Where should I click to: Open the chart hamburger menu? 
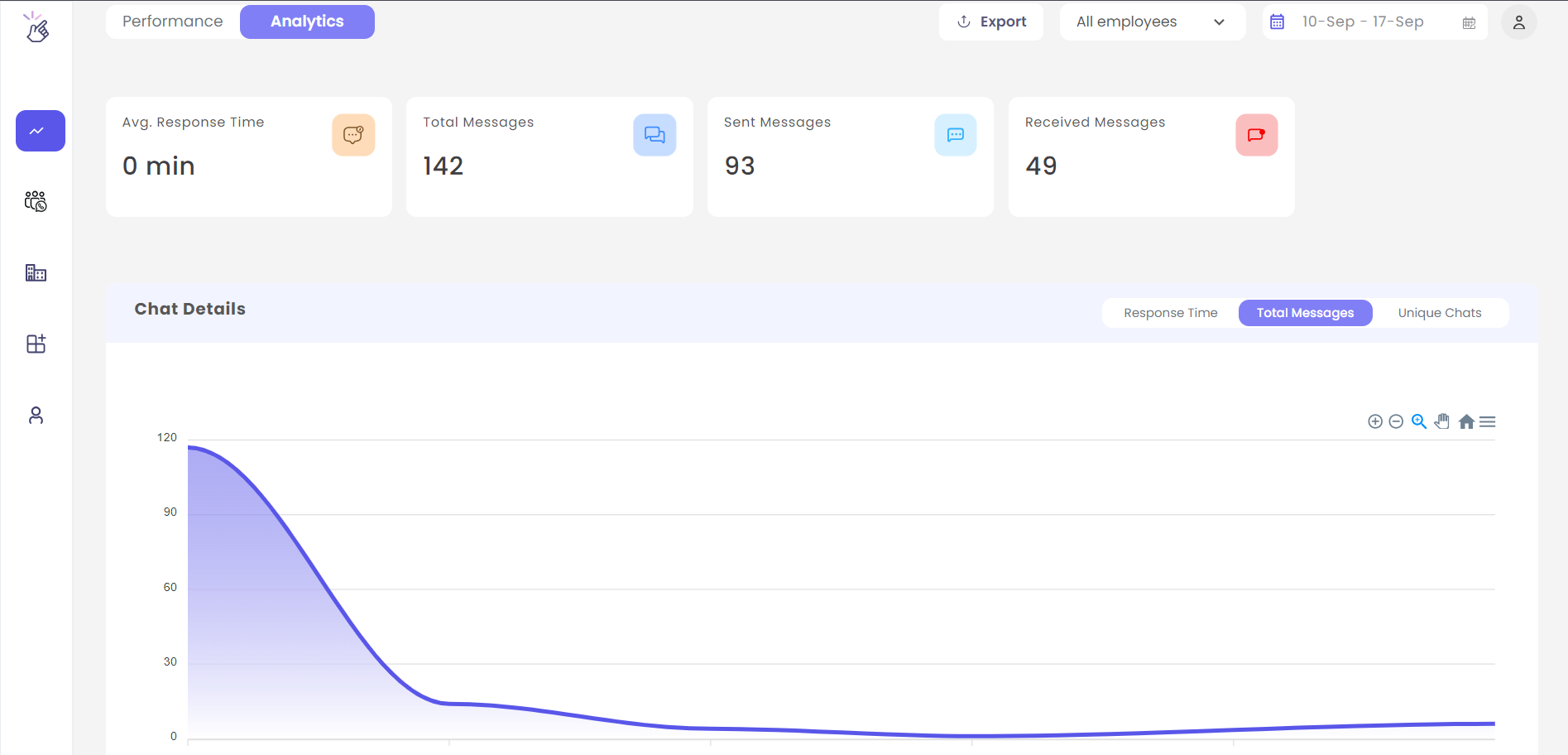[1487, 421]
